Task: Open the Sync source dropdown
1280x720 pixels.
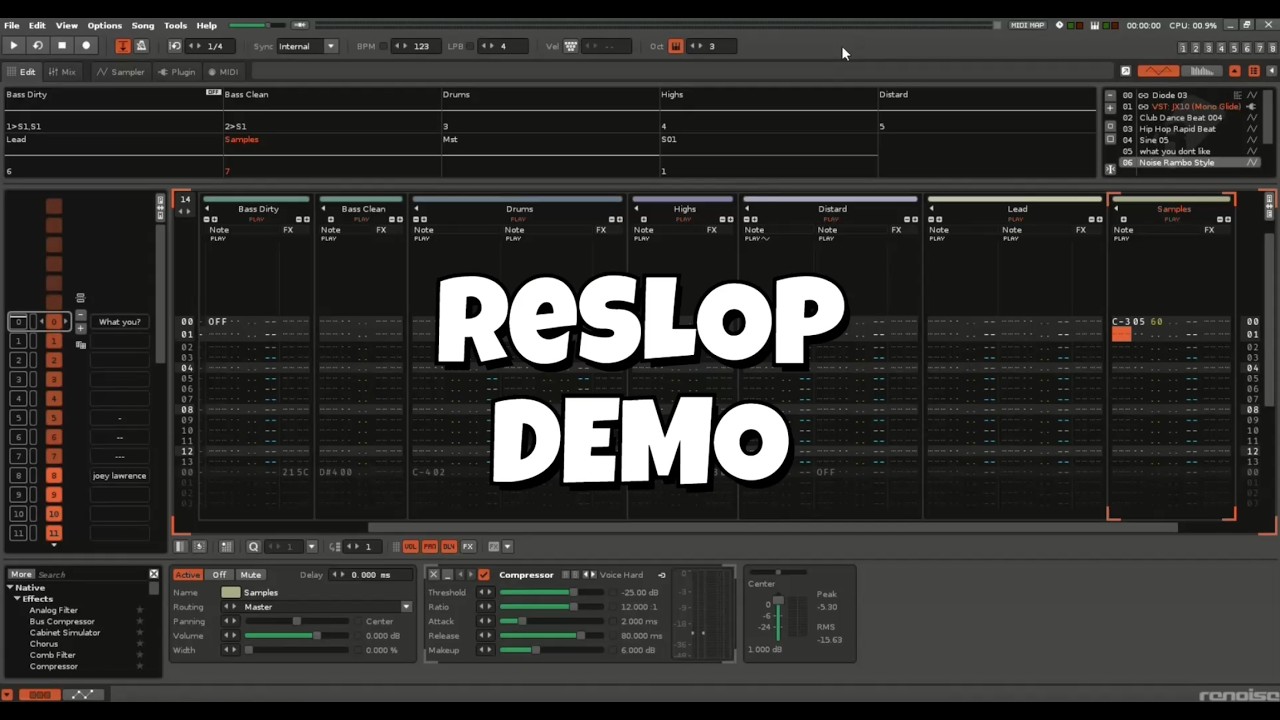Action: coord(307,46)
